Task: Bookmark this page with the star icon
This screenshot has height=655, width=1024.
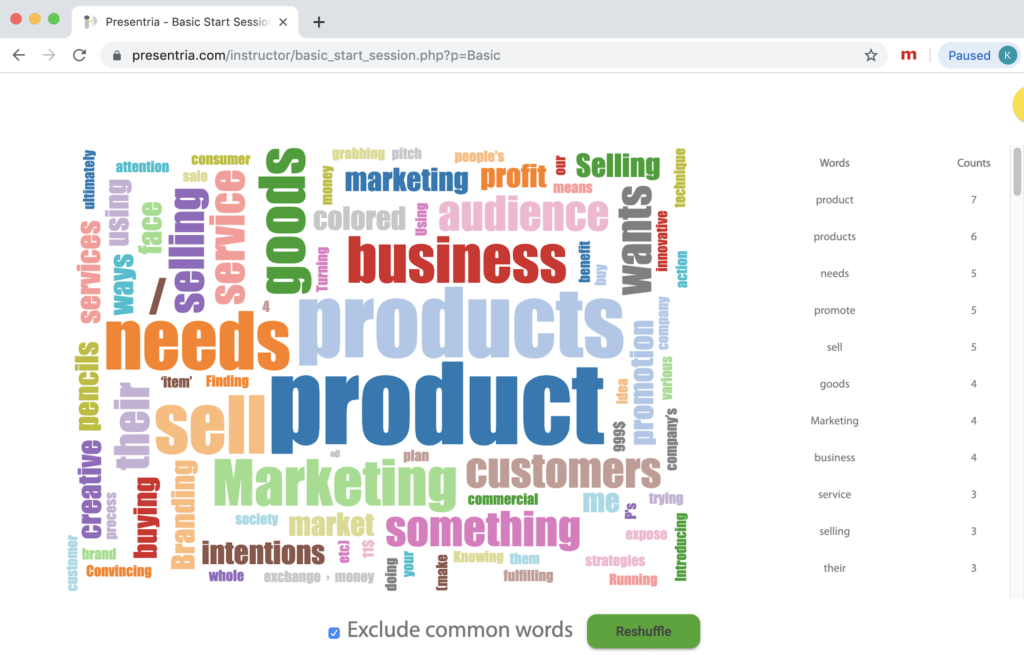Action: point(871,56)
